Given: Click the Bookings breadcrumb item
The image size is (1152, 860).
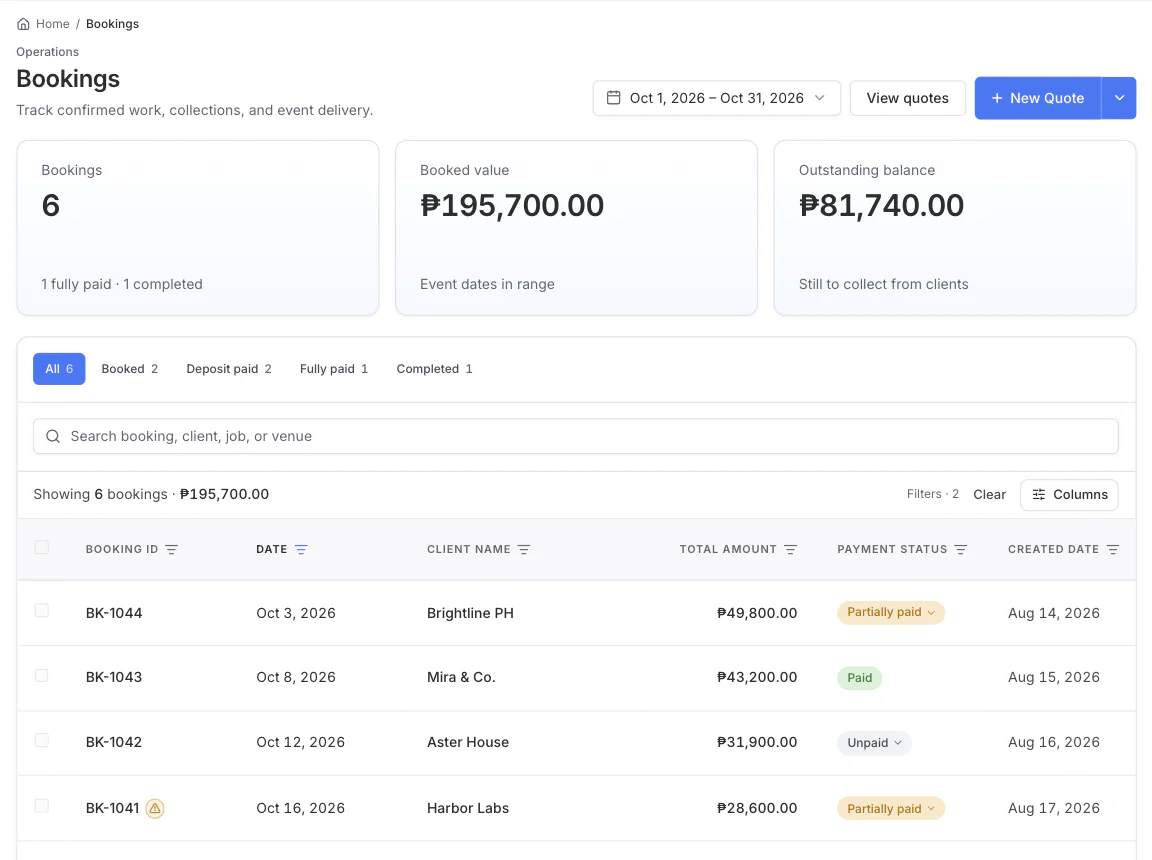Looking at the screenshot, I should (112, 24).
